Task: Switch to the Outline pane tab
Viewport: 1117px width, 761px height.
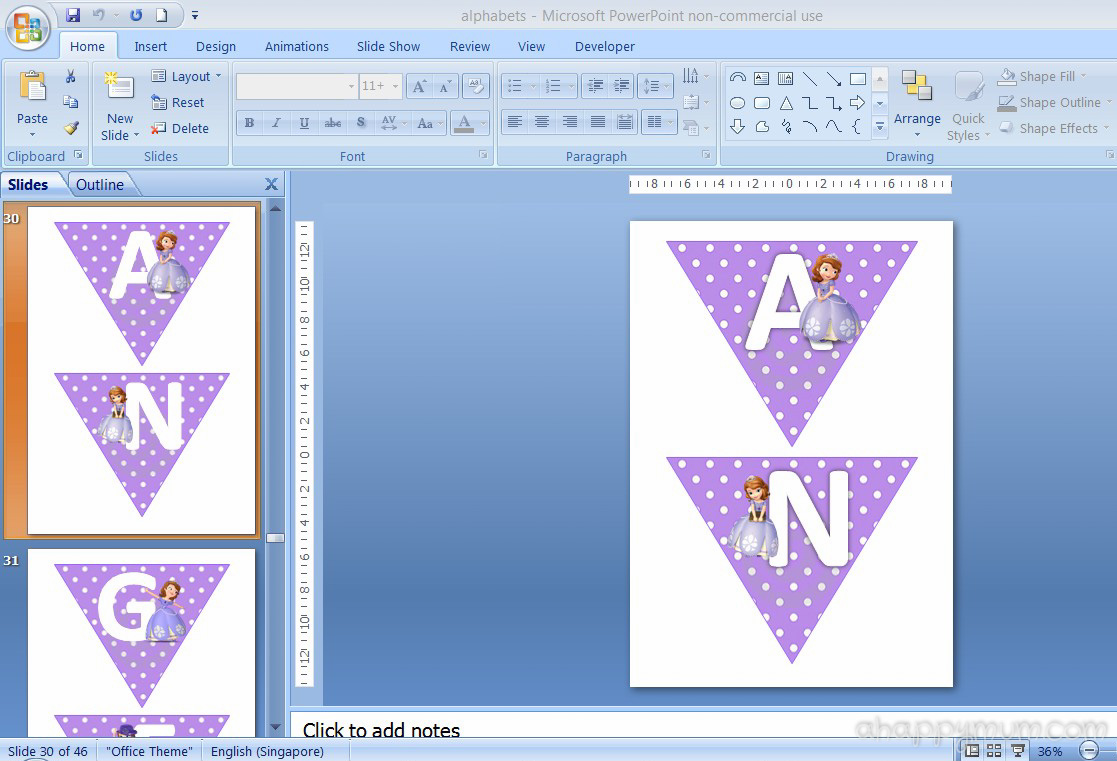Action: coord(100,185)
